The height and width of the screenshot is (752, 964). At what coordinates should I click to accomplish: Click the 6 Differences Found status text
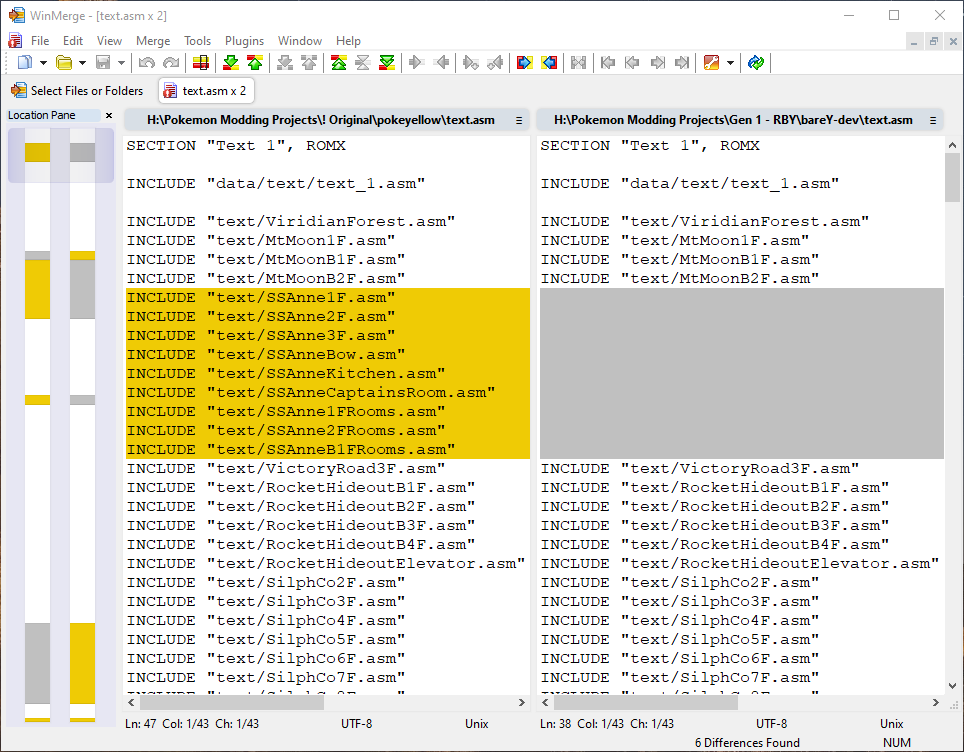747,743
